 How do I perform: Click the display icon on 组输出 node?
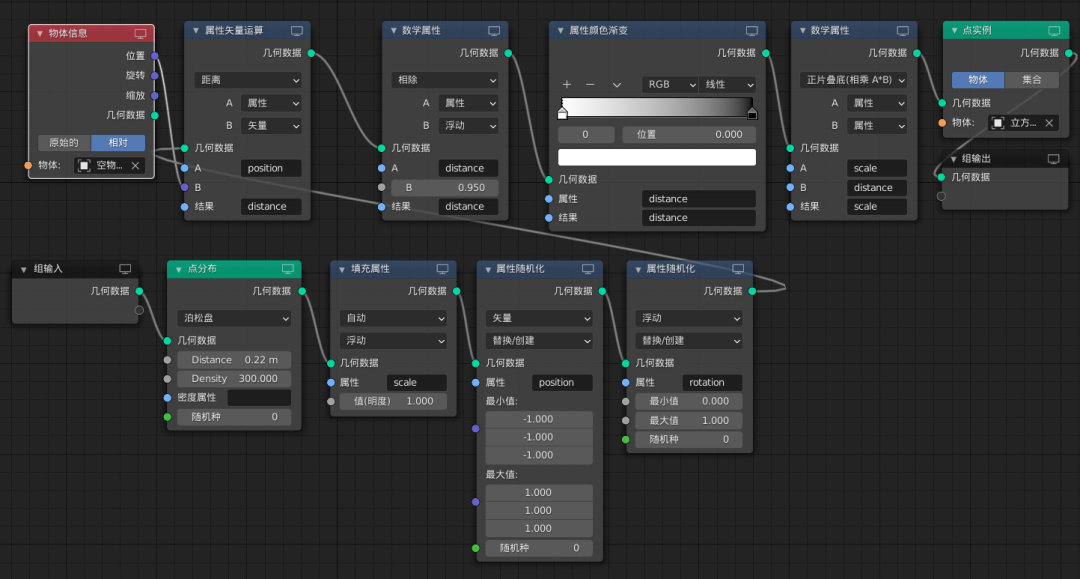coord(1052,158)
